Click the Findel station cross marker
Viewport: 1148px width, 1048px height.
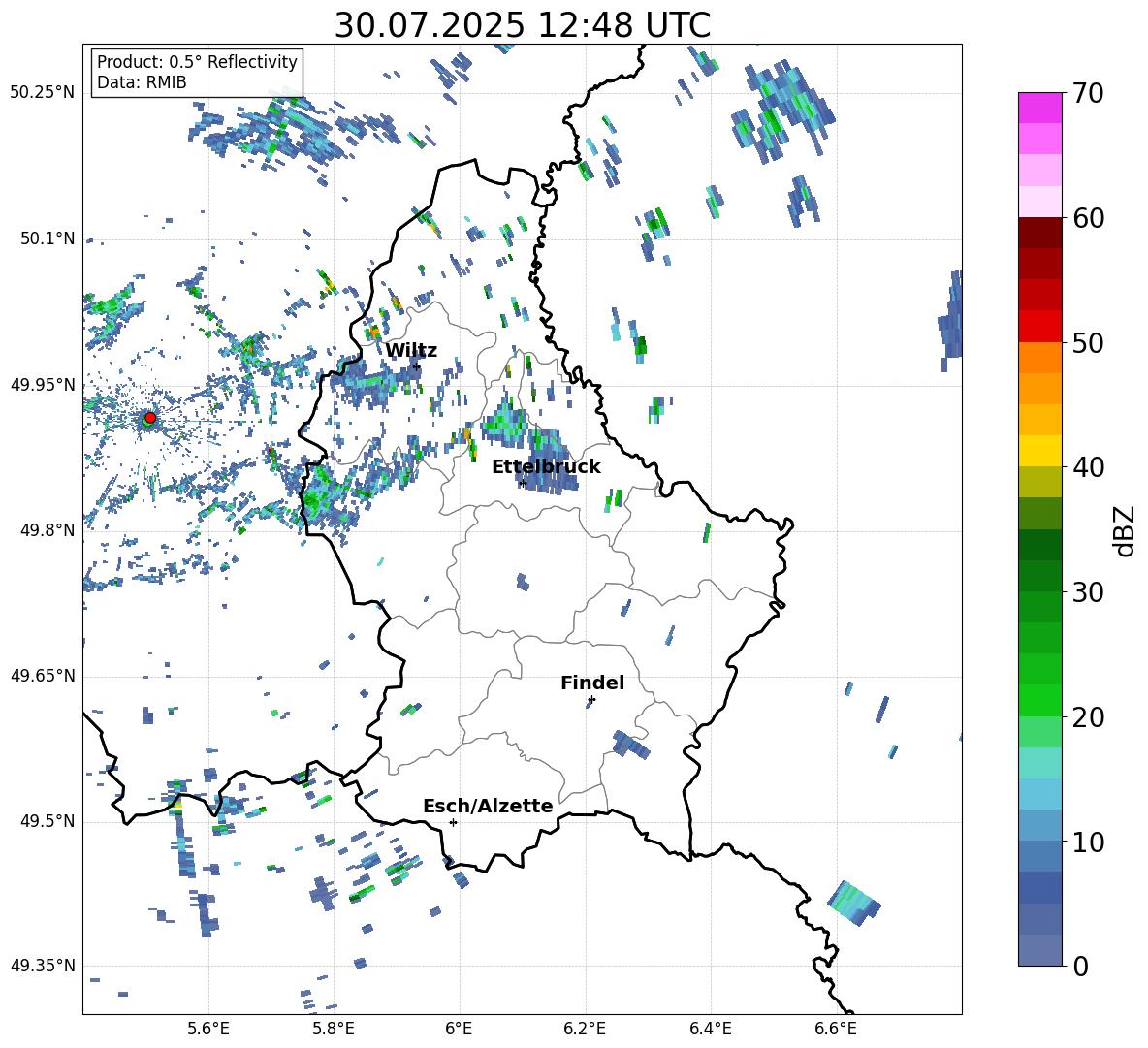pos(591,700)
